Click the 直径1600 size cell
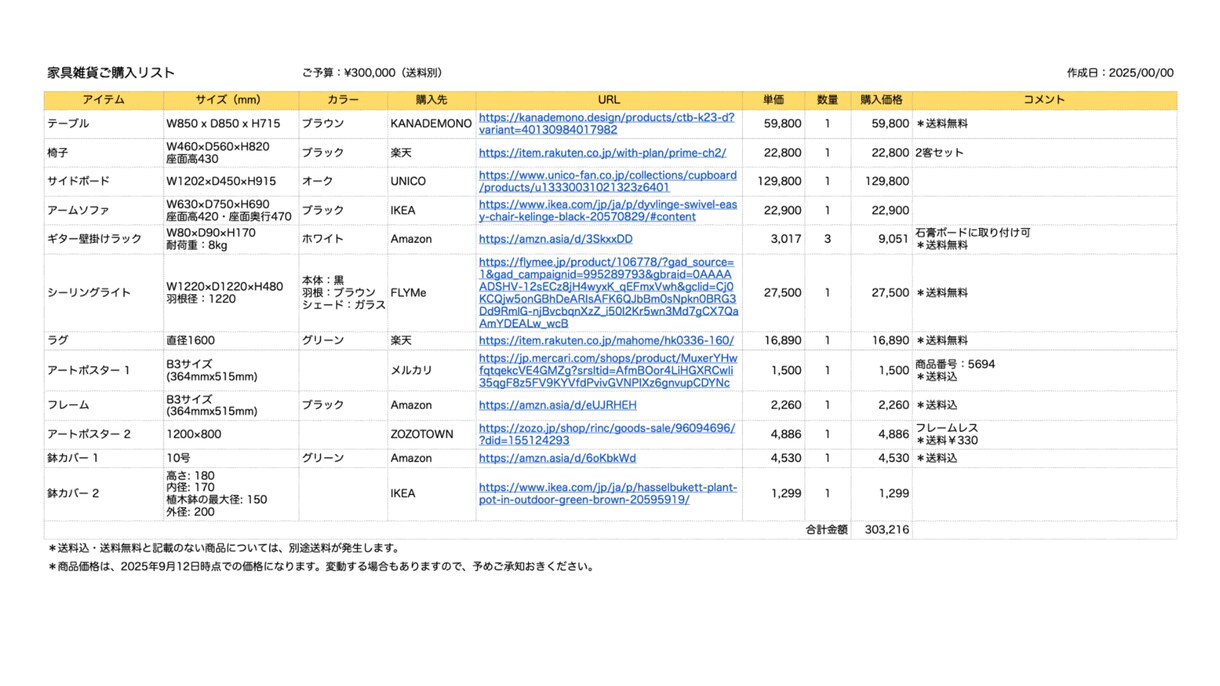 point(230,341)
